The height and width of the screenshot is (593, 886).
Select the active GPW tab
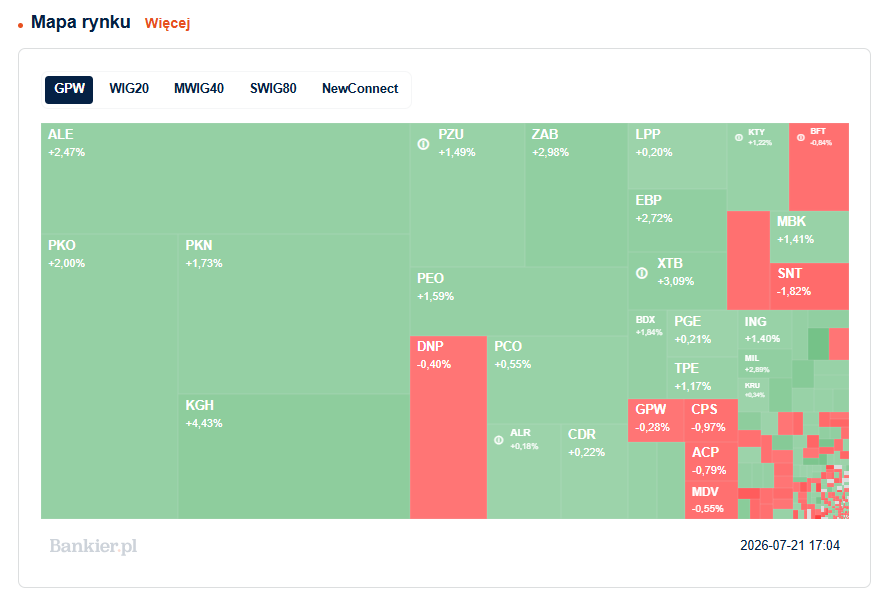(x=69, y=89)
